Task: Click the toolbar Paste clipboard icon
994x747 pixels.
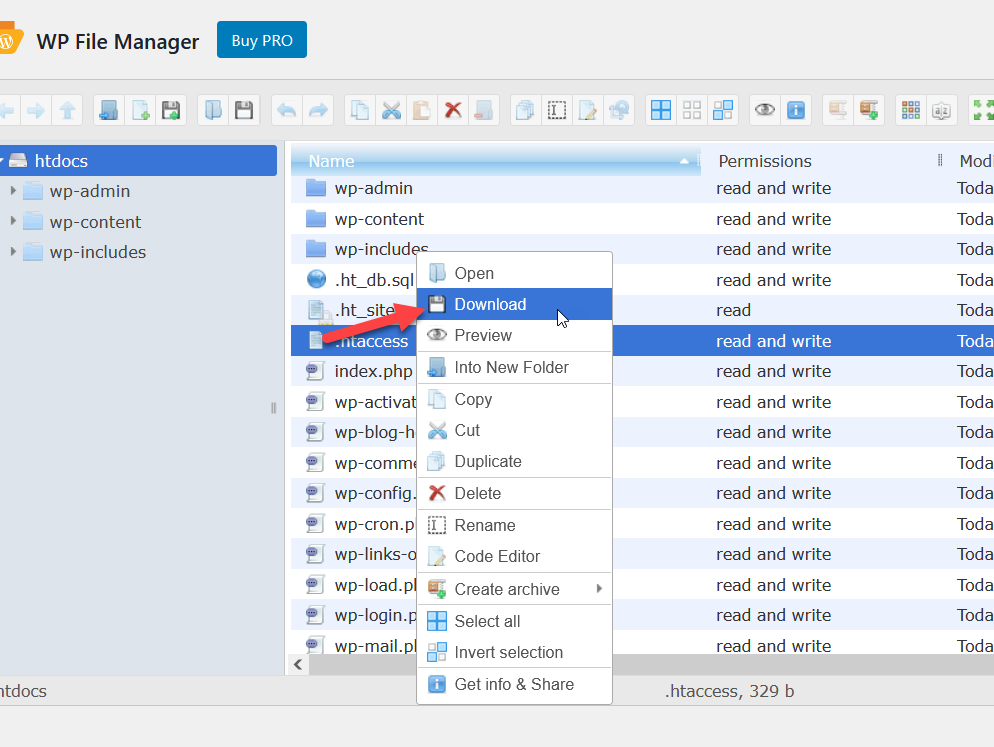Action: coord(422,111)
